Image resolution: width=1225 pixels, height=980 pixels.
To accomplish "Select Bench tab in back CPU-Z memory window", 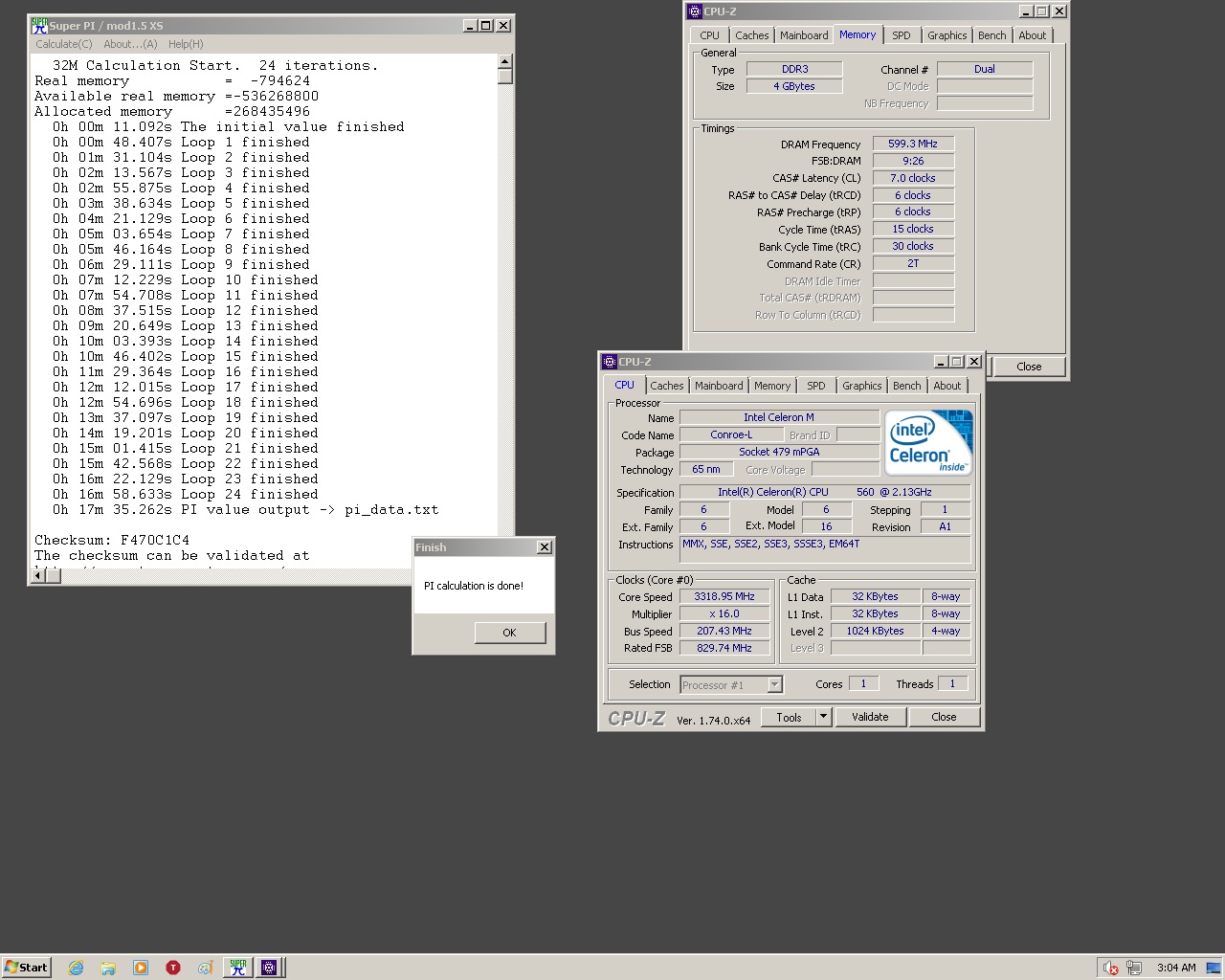I will (992, 35).
